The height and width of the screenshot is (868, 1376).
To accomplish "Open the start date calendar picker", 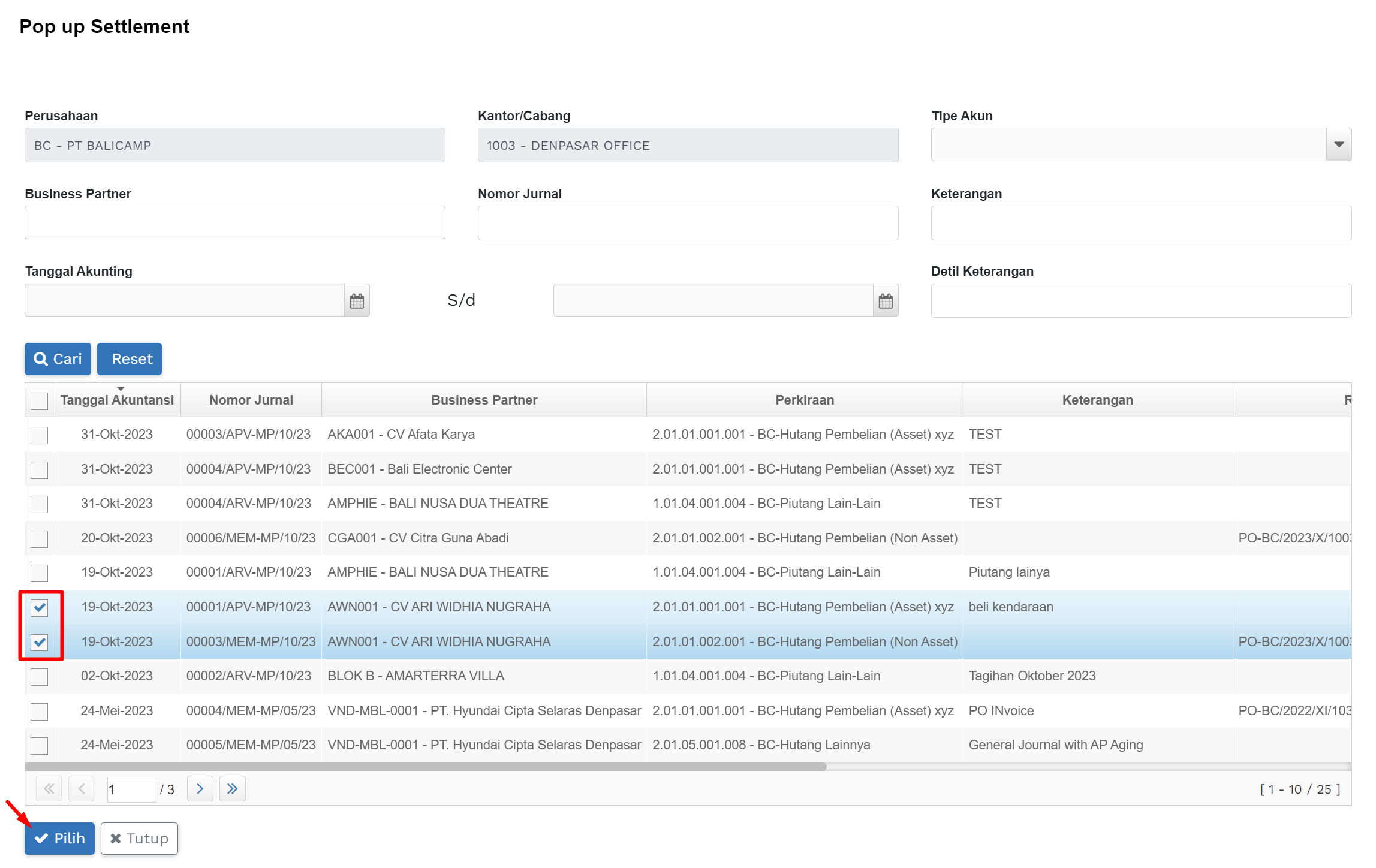I will [x=357, y=300].
